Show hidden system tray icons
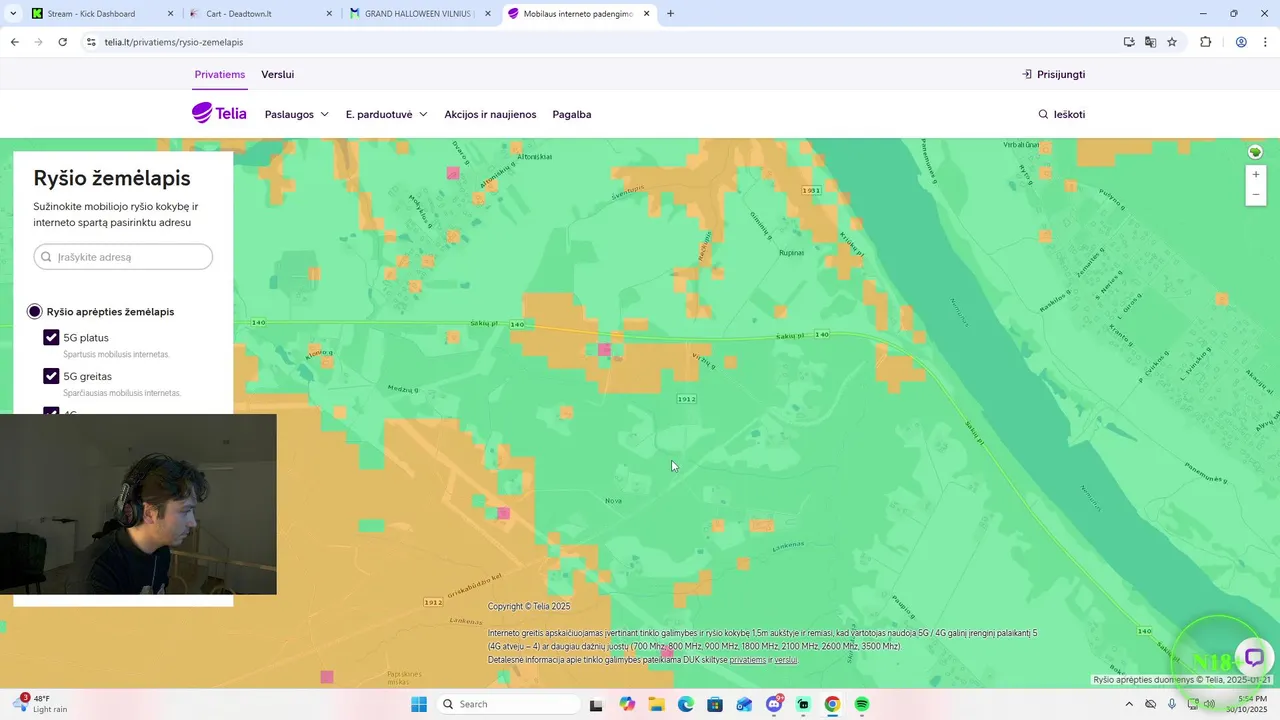 (x=1129, y=704)
